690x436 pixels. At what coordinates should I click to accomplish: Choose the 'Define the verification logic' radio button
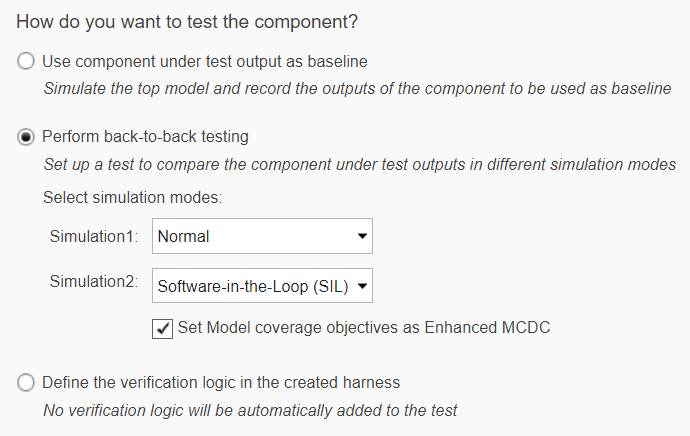pyautogui.click(x=26, y=382)
